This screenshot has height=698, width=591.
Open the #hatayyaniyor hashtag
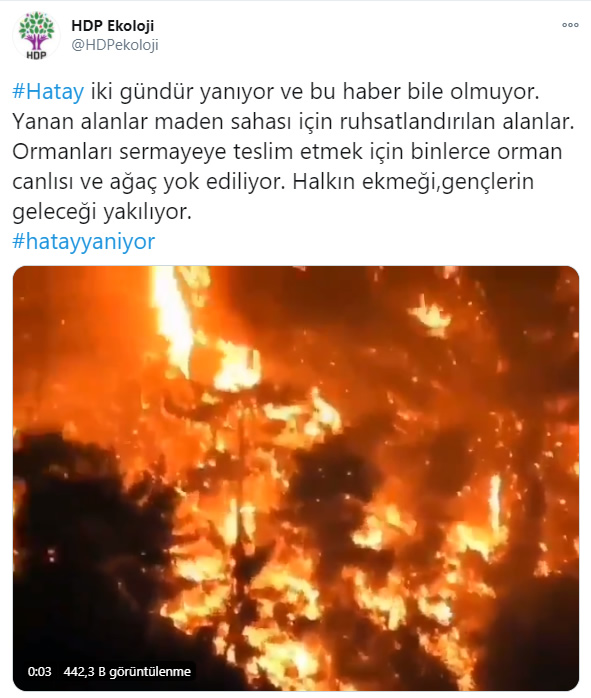coord(84,242)
